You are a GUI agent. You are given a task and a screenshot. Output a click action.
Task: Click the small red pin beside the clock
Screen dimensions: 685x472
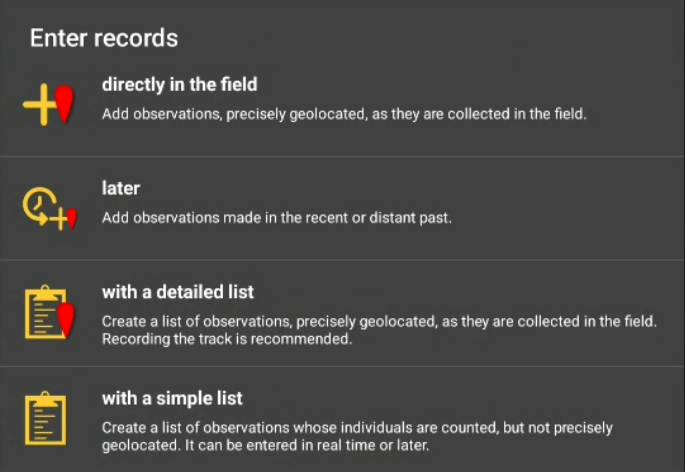point(71,219)
